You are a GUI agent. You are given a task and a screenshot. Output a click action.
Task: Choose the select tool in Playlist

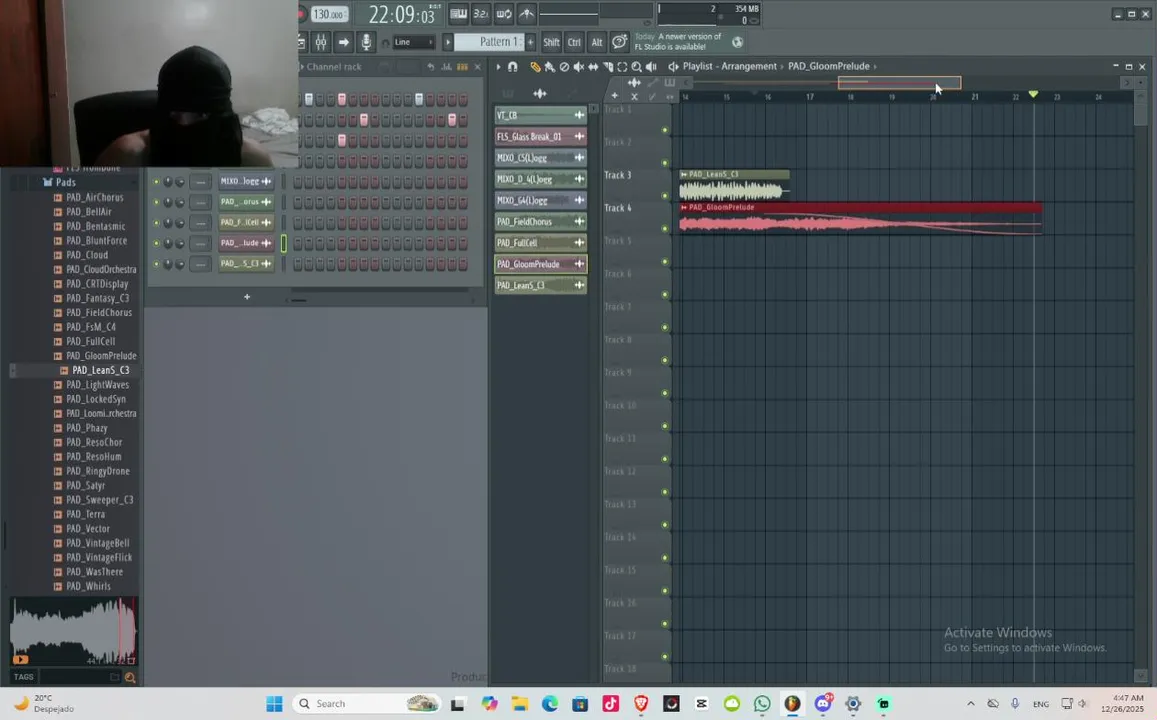(622, 66)
